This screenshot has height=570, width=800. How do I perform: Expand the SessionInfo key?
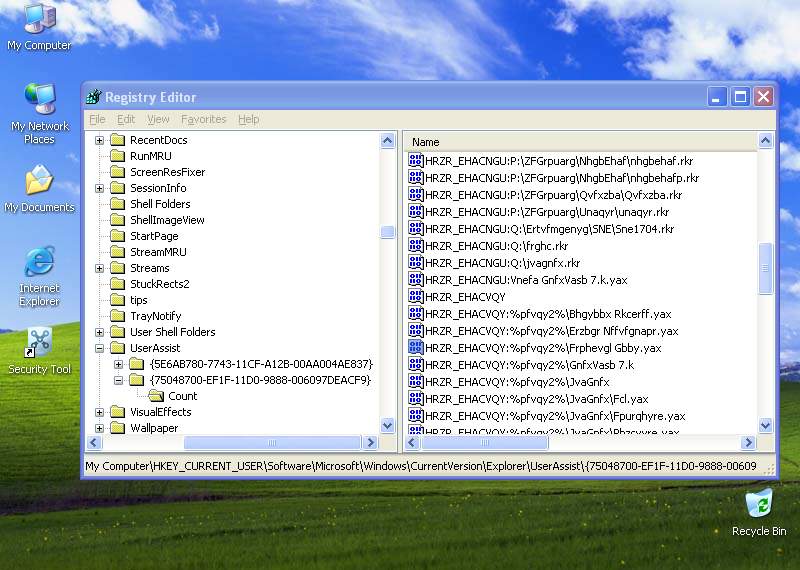[x=99, y=188]
